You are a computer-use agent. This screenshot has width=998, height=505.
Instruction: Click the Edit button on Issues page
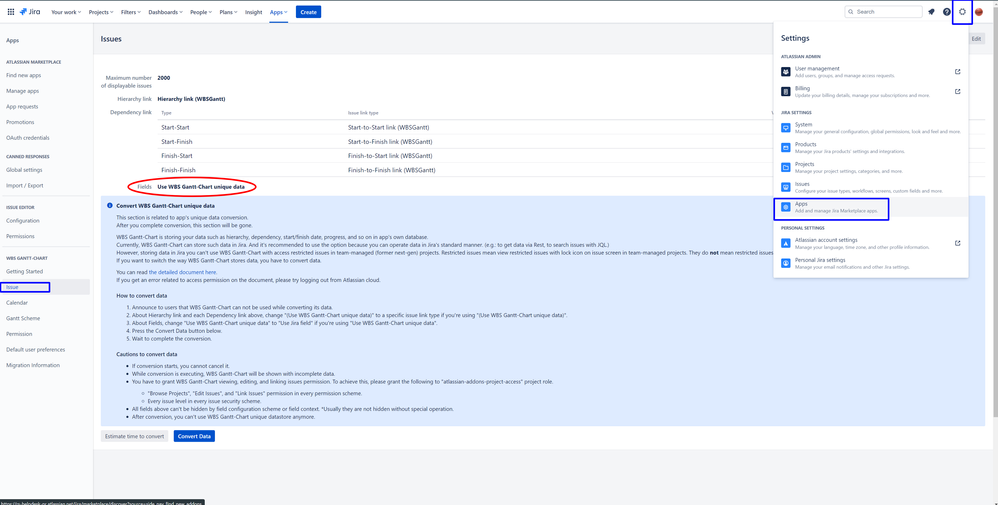click(976, 39)
